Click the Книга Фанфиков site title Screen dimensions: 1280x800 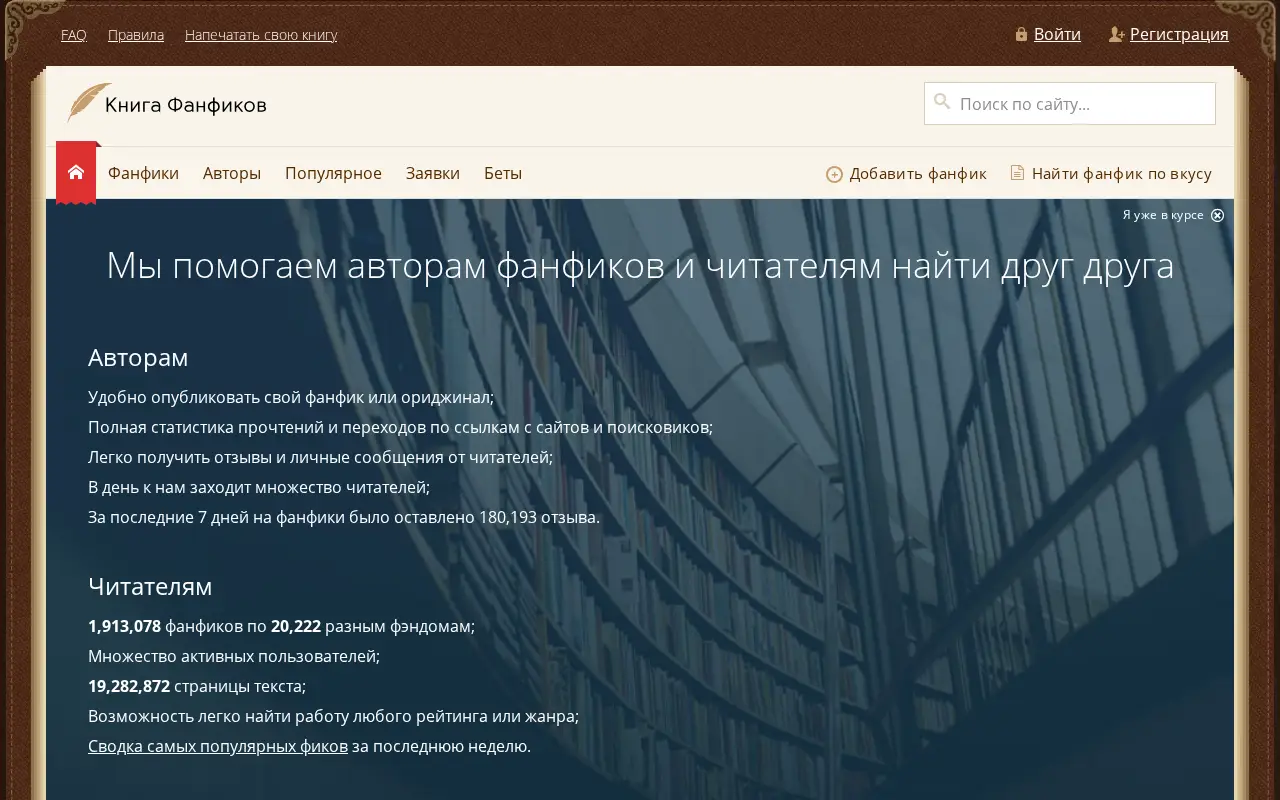(x=186, y=104)
